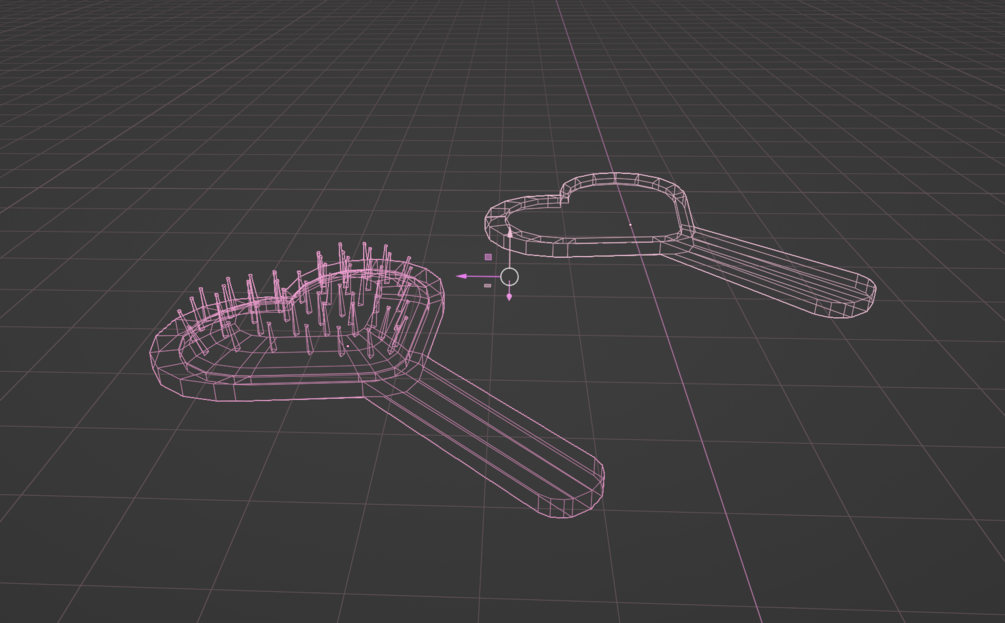The height and width of the screenshot is (623, 1005).
Task: Click the upward arrow tip of the move gizmo
Action: pos(510,233)
